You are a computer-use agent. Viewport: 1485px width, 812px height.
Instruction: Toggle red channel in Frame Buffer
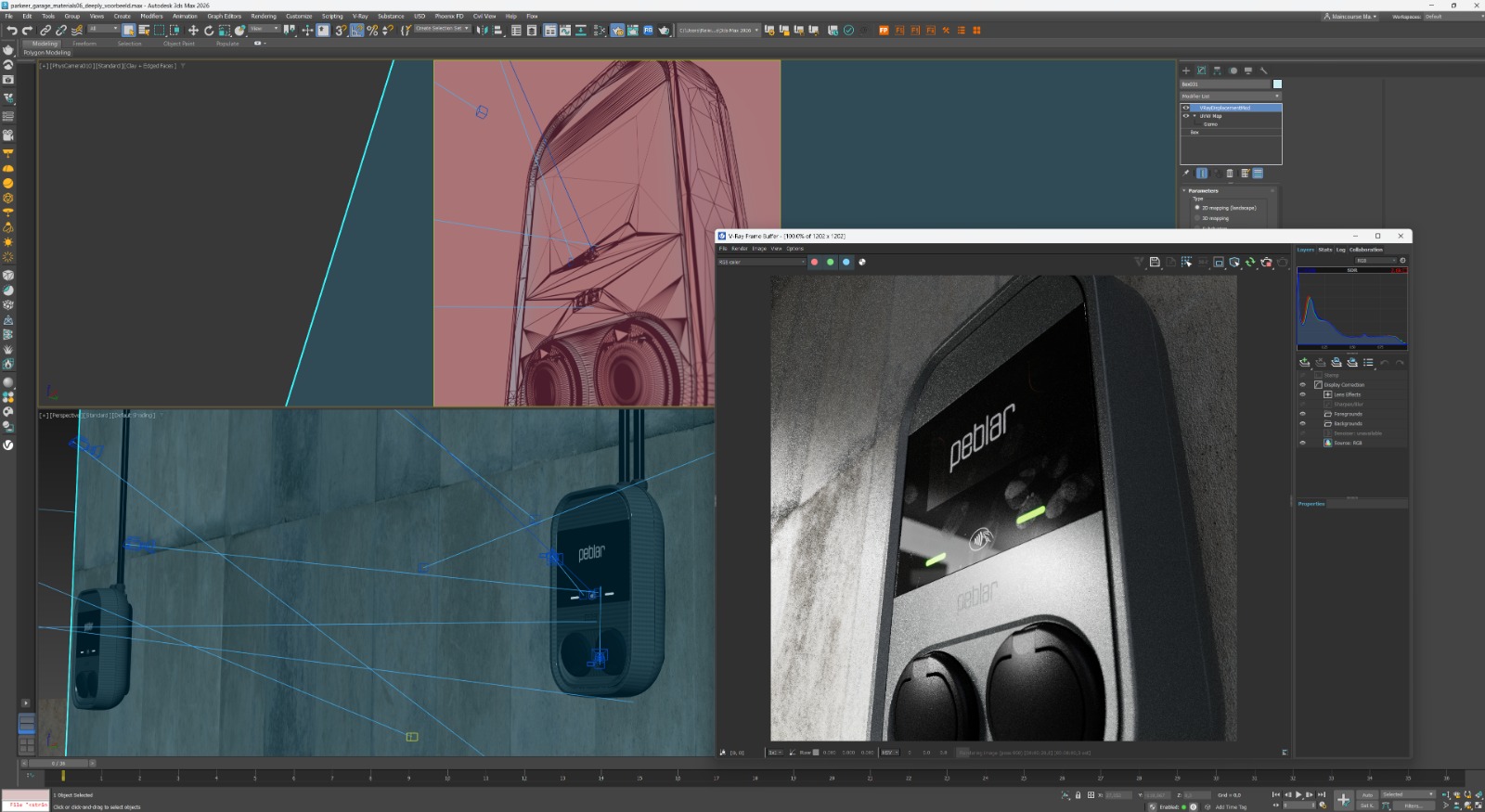(815, 263)
